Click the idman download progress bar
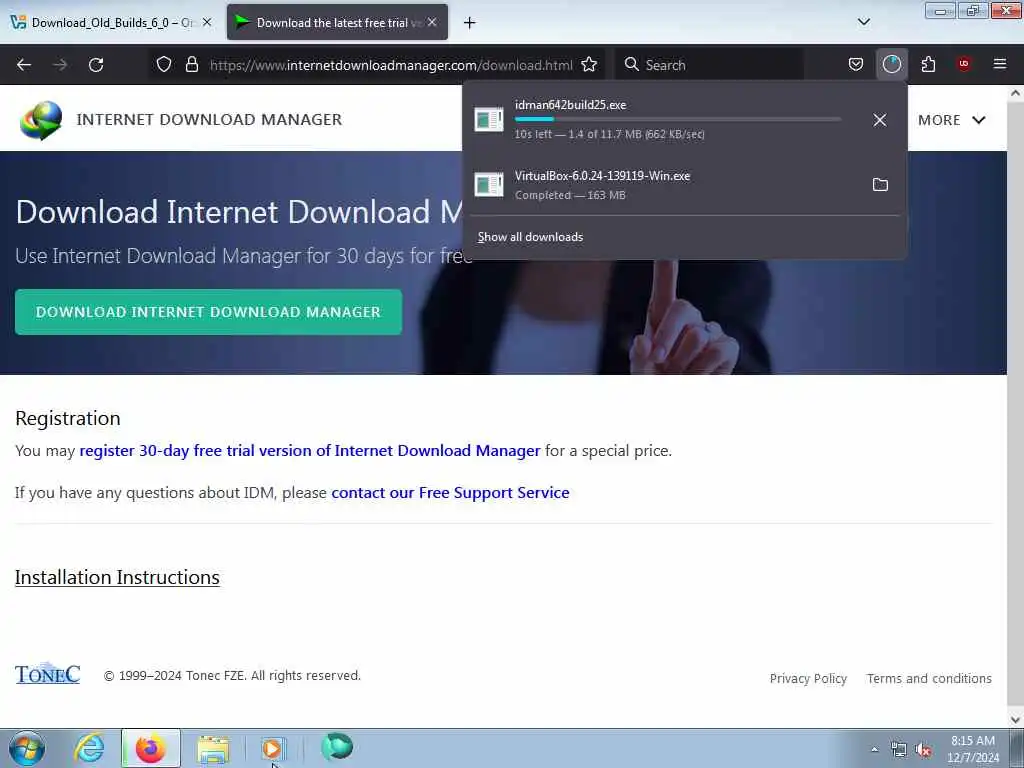This screenshot has height=768, width=1024. point(678,119)
